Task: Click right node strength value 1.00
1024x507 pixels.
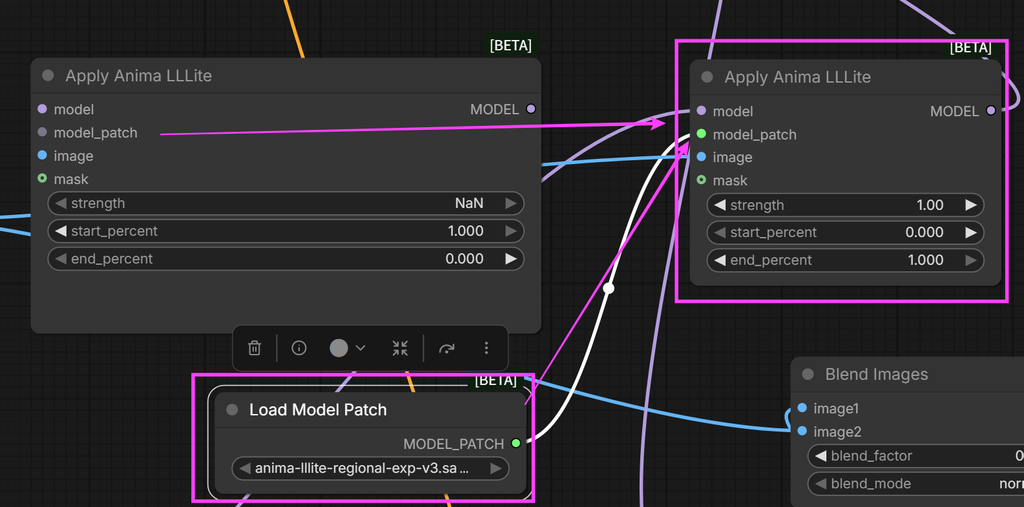Action: point(930,205)
